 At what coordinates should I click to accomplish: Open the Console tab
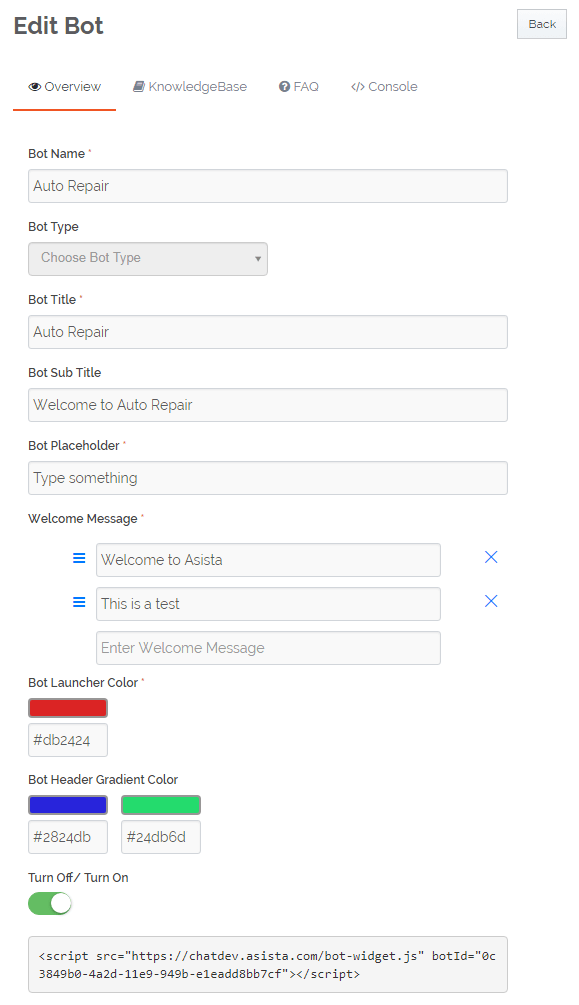pos(384,87)
